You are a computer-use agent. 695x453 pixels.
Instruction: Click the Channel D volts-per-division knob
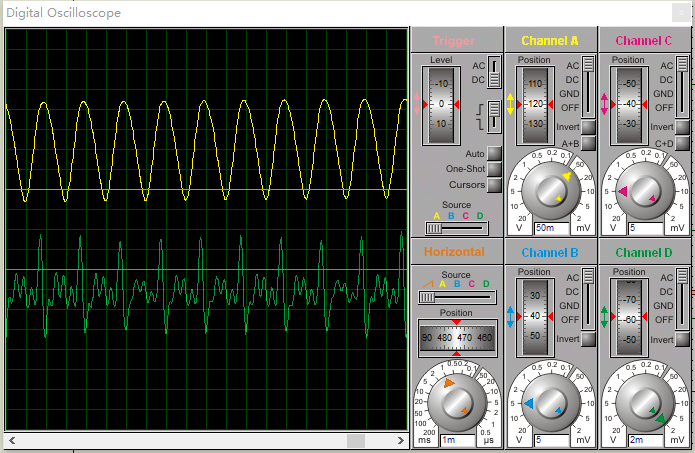[645, 403]
